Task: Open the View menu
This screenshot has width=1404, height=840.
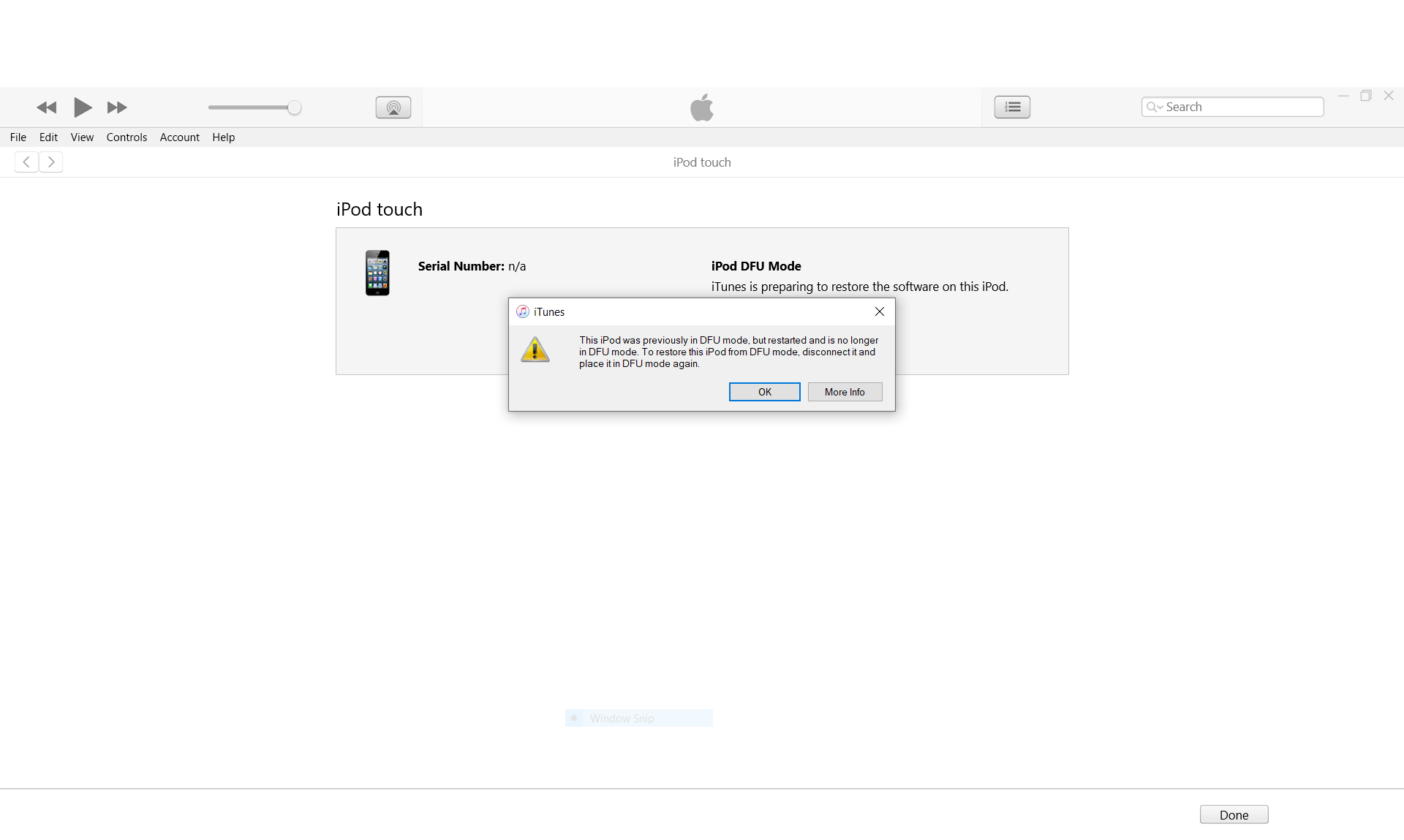Action: (x=82, y=137)
